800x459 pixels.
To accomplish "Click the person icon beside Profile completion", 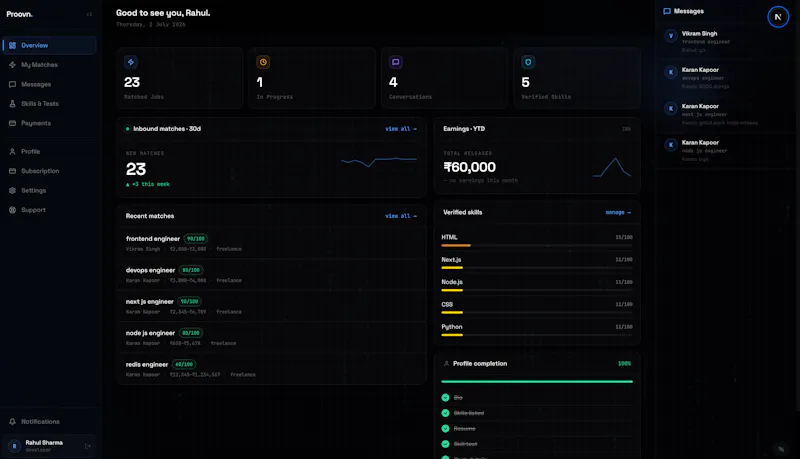I will tap(446, 364).
